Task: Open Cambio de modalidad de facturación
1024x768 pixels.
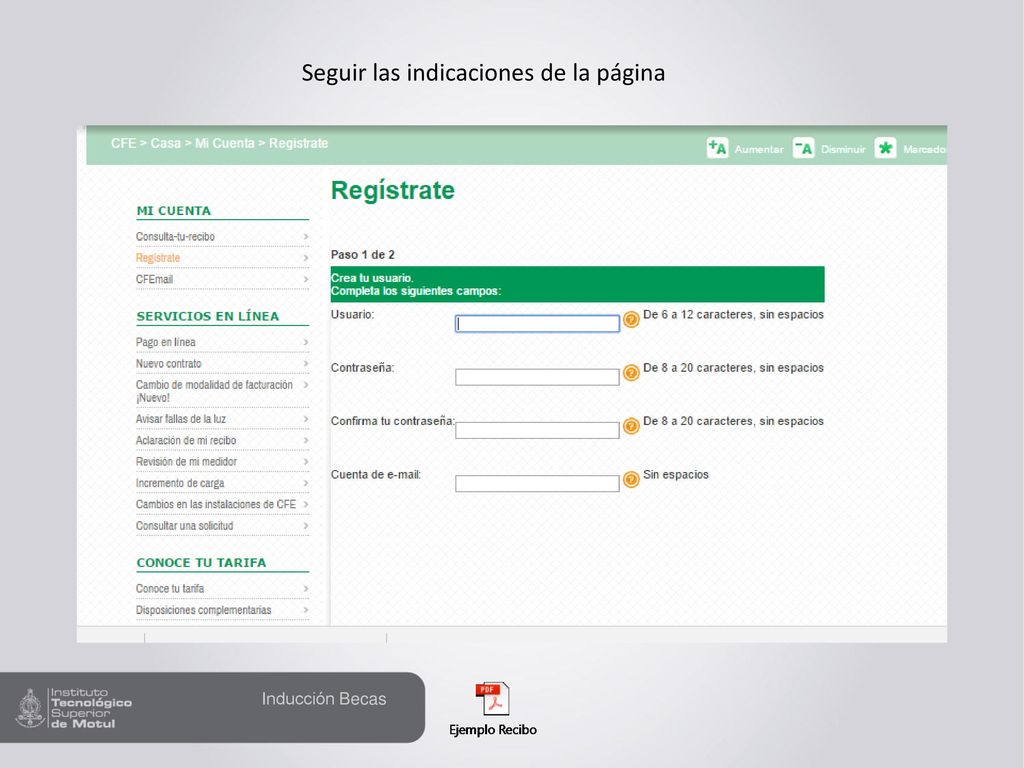Action: [214, 391]
